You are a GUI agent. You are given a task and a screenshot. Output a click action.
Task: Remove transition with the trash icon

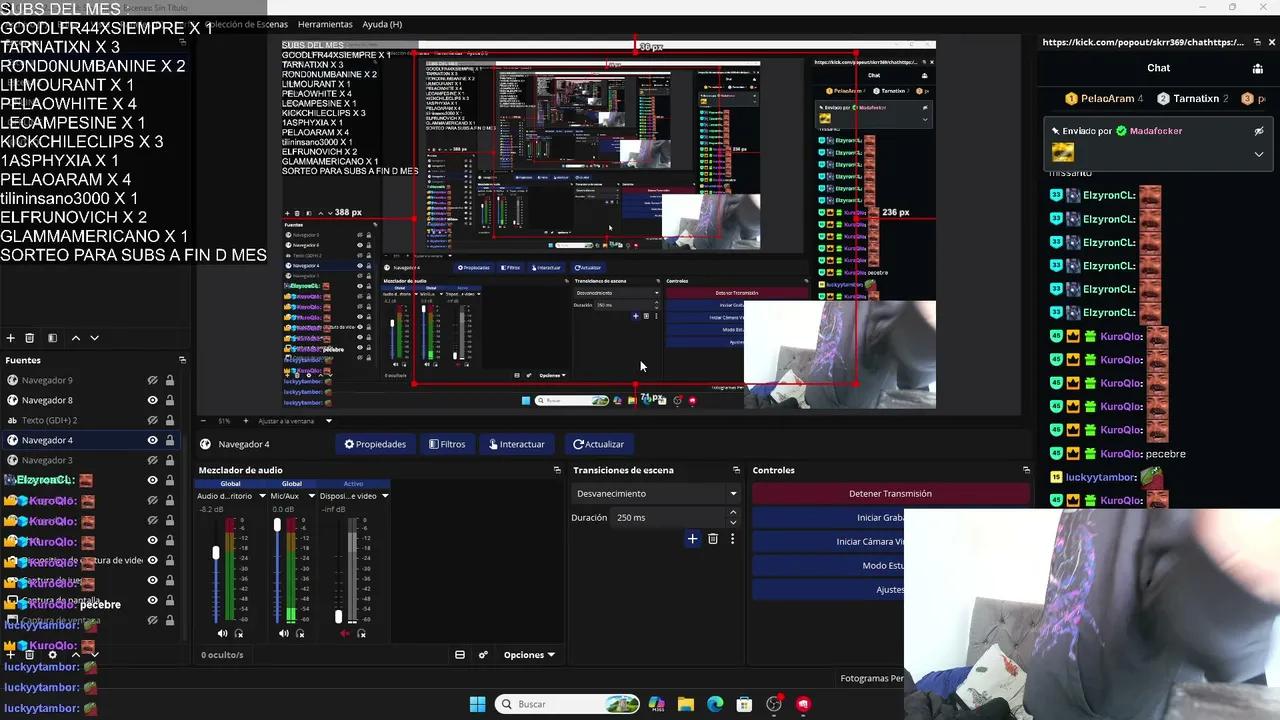click(x=713, y=539)
